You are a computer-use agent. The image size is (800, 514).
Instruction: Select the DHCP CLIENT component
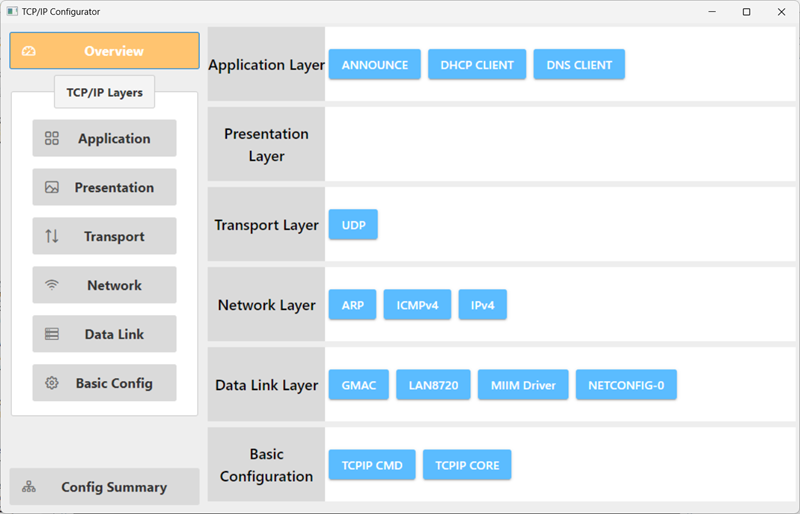coord(477,65)
